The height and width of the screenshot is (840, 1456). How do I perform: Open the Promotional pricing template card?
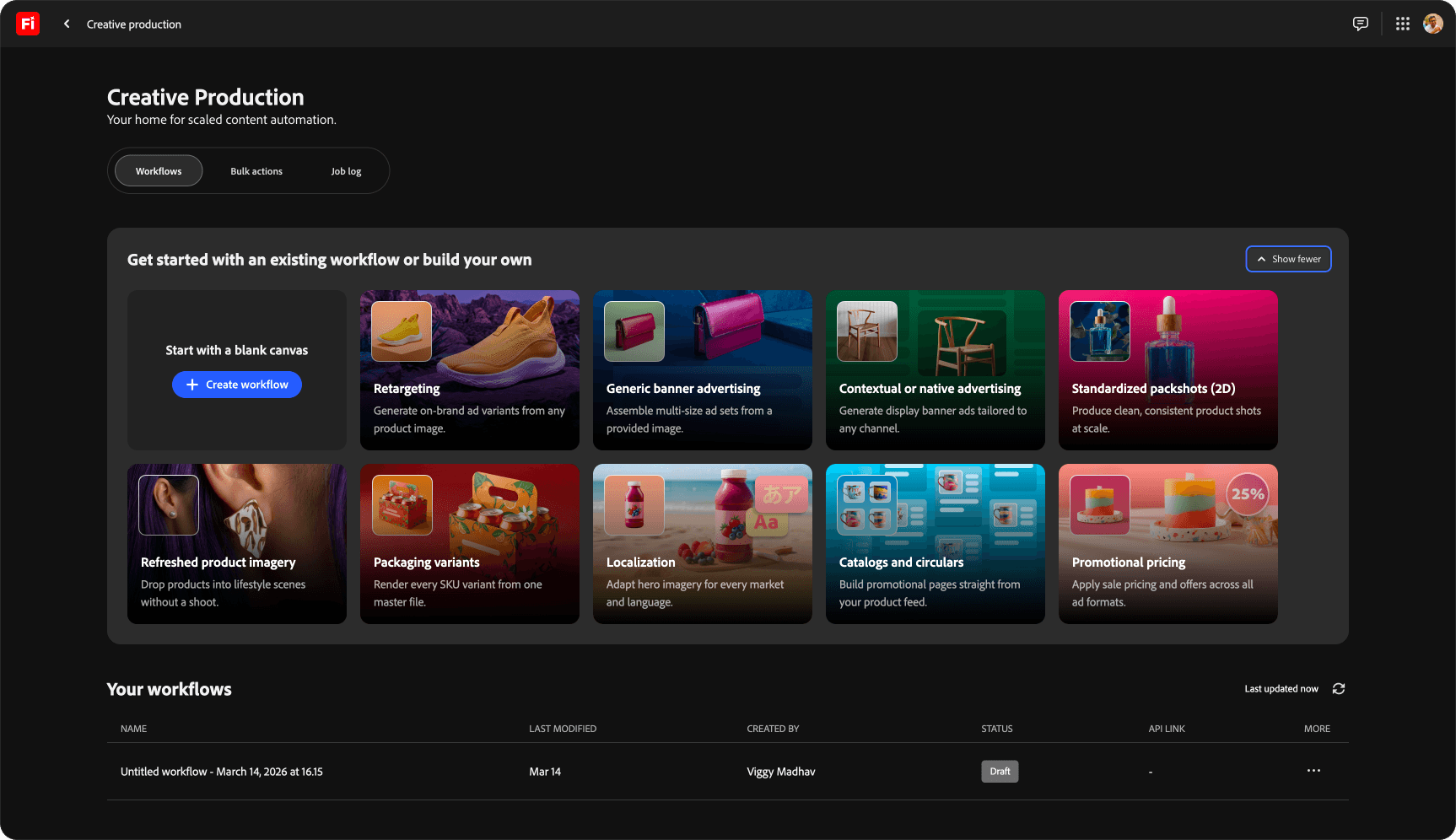(x=1168, y=544)
